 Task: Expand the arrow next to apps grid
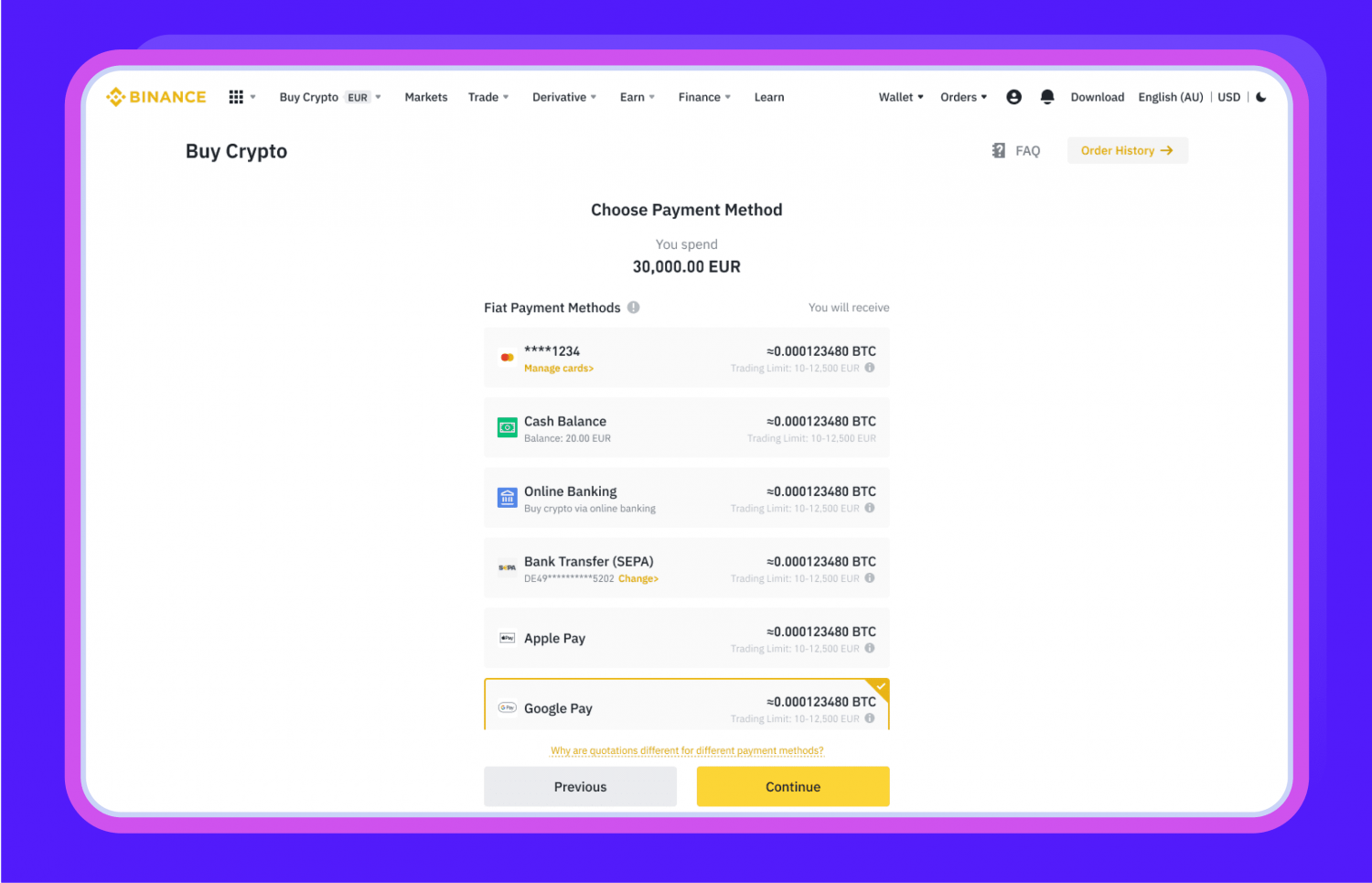(x=252, y=97)
